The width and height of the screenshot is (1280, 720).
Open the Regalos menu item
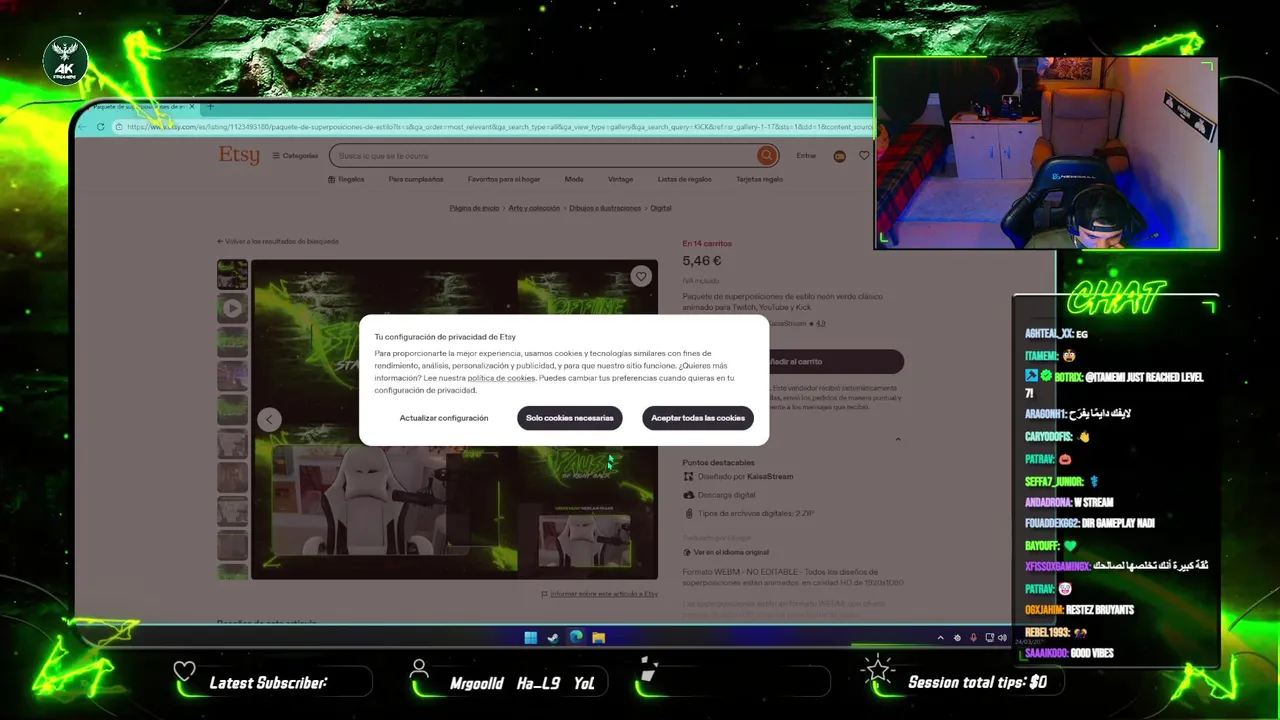pos(346,180)
